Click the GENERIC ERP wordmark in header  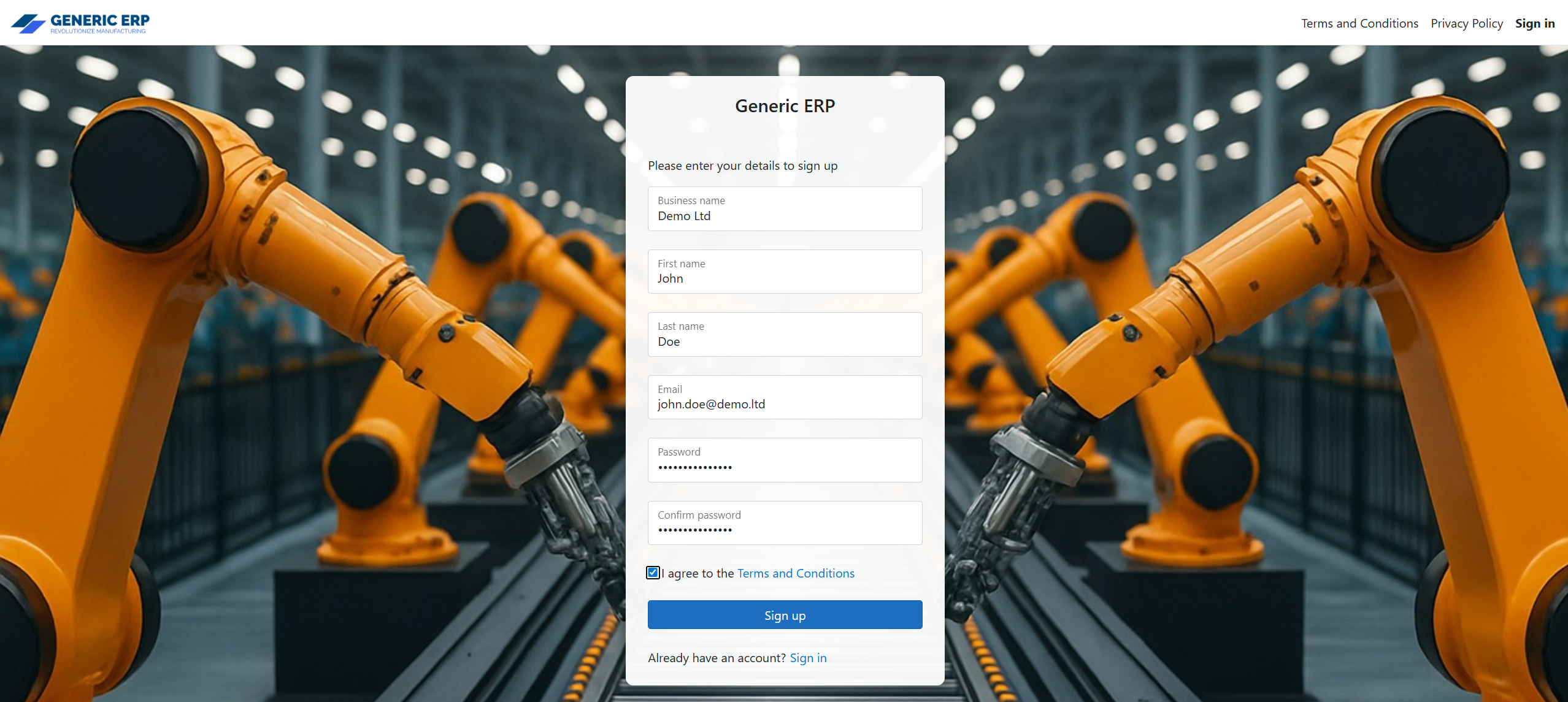pyautogui.click(x=99, y=20)
